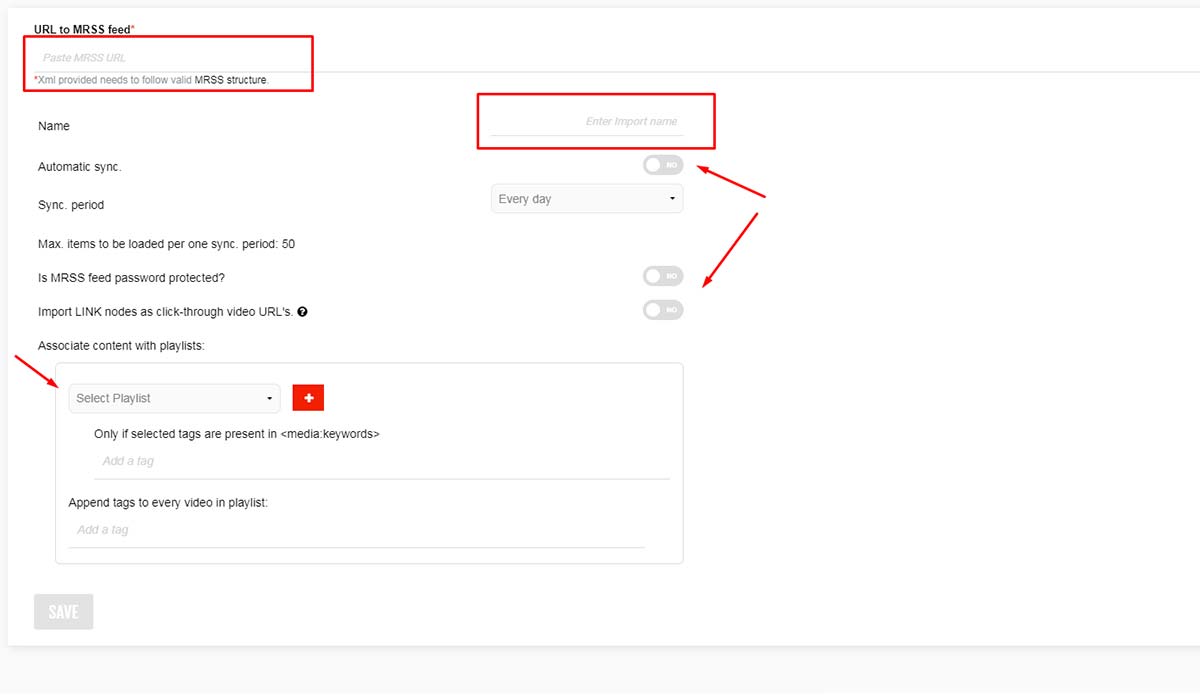This screenshot has height=697, width=1200.
Task: Click Add a tag field under Append tags
Action: tap(355, 530)
